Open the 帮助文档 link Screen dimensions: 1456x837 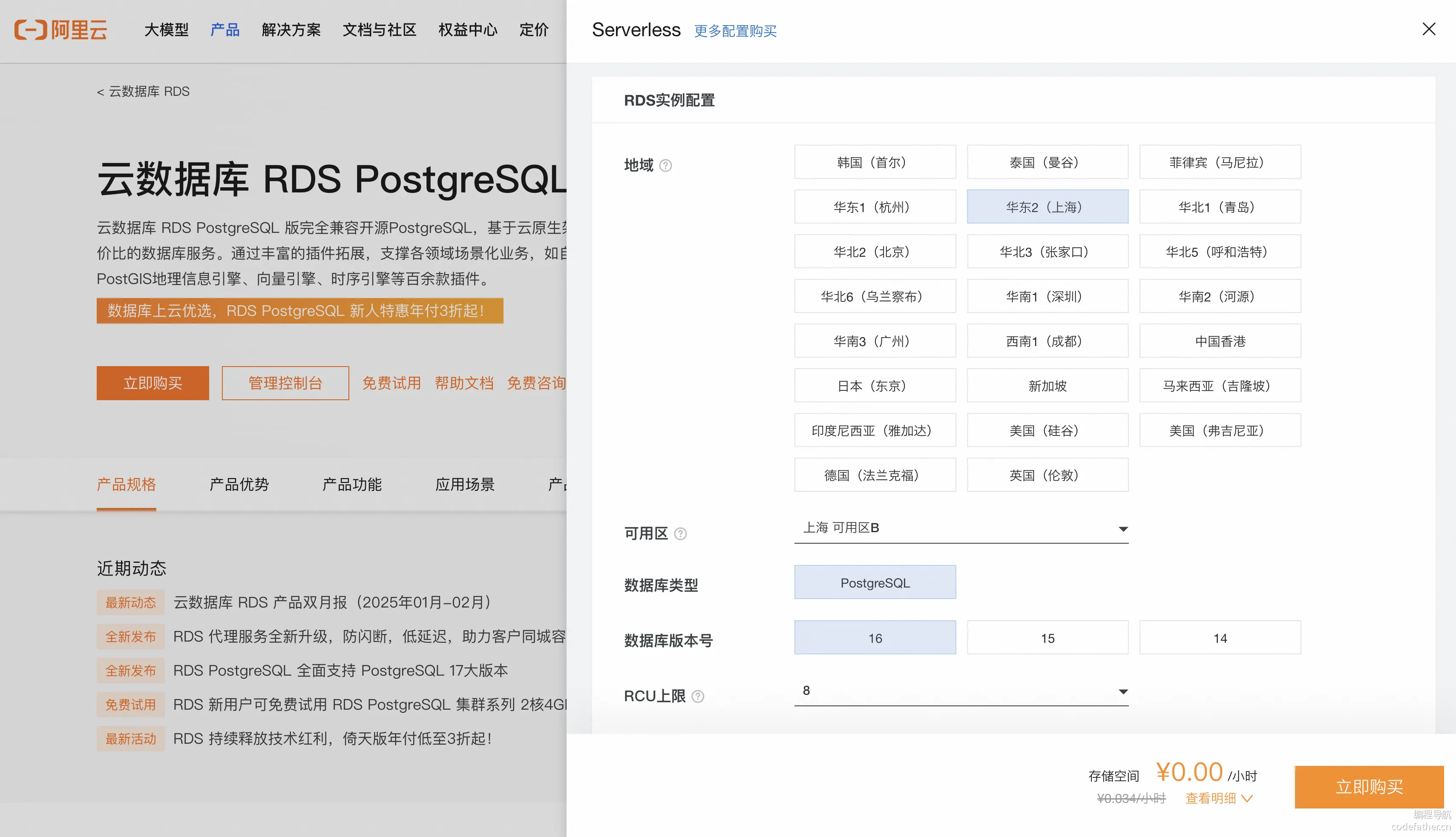(x=464, y=384)
